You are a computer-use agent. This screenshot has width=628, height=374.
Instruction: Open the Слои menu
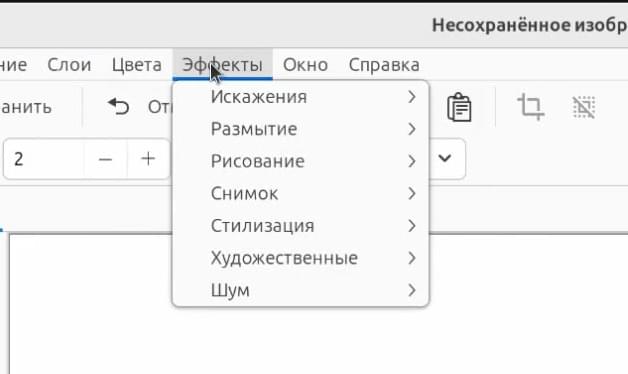(x=69, y=64)
